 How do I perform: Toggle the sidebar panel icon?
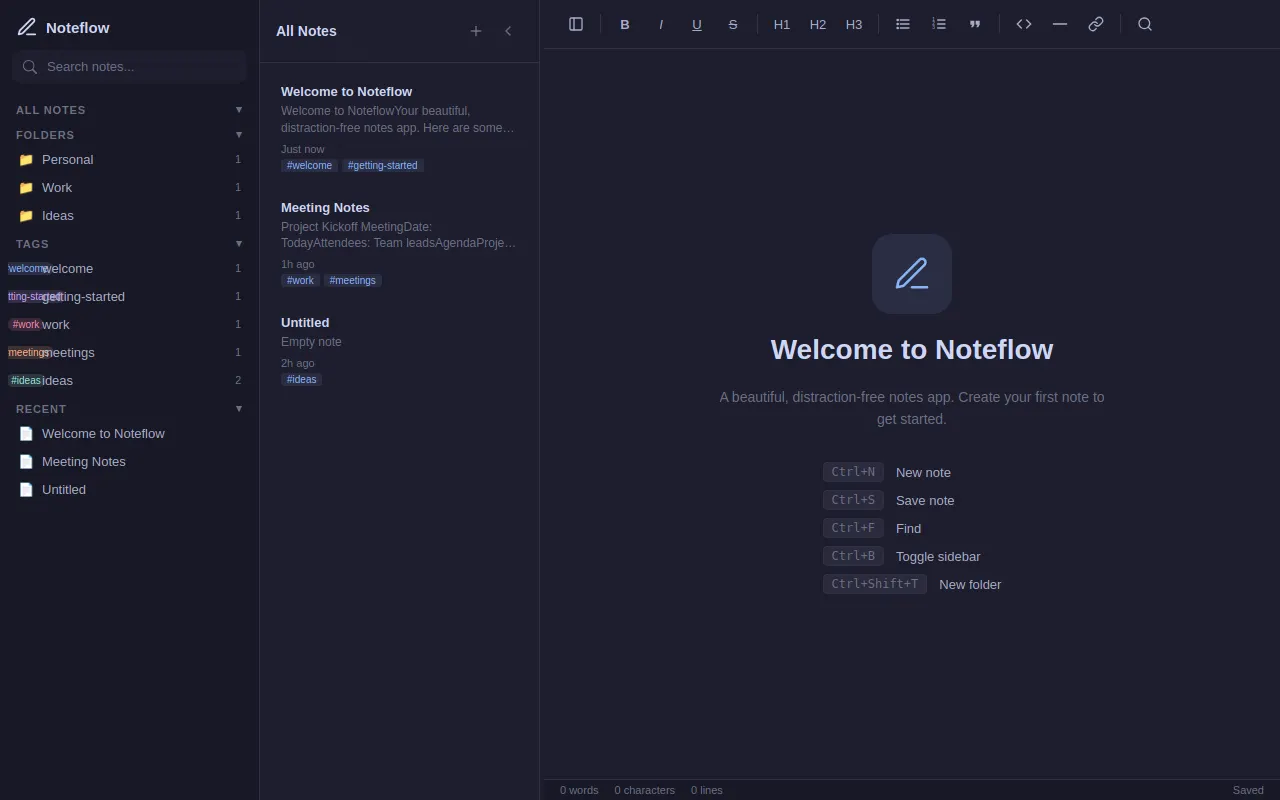tap(576, 24)
